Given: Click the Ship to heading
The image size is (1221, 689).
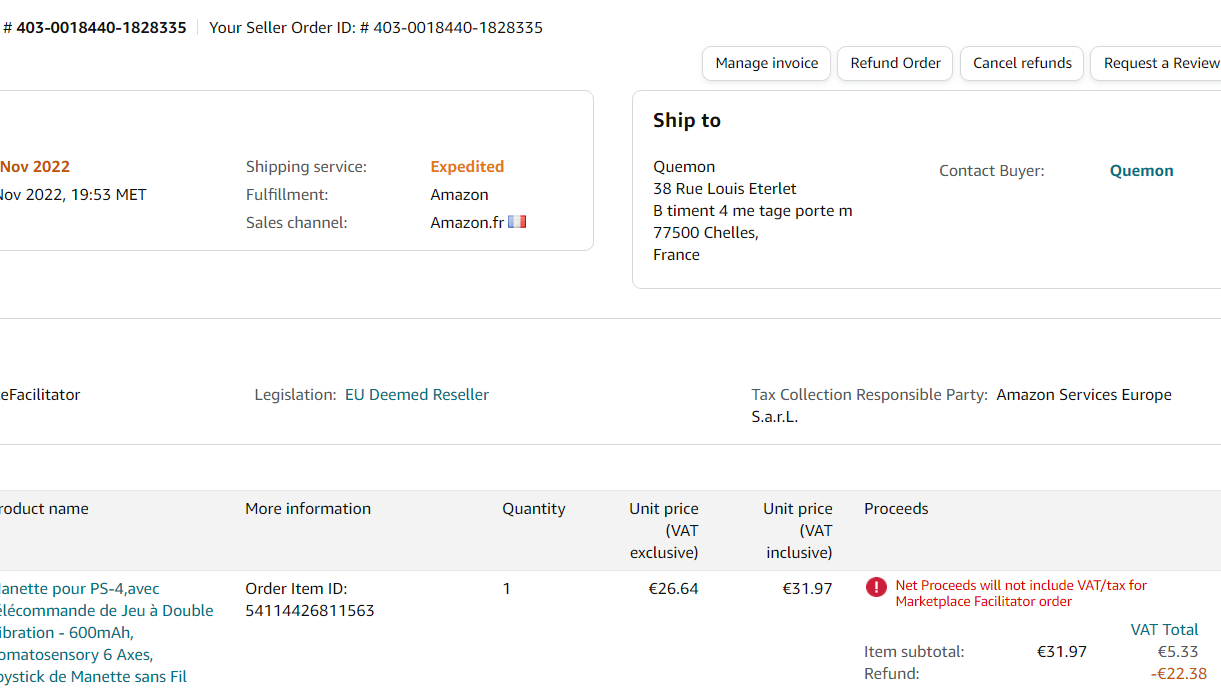Looking at the screenshot, I should pos(687,120).
